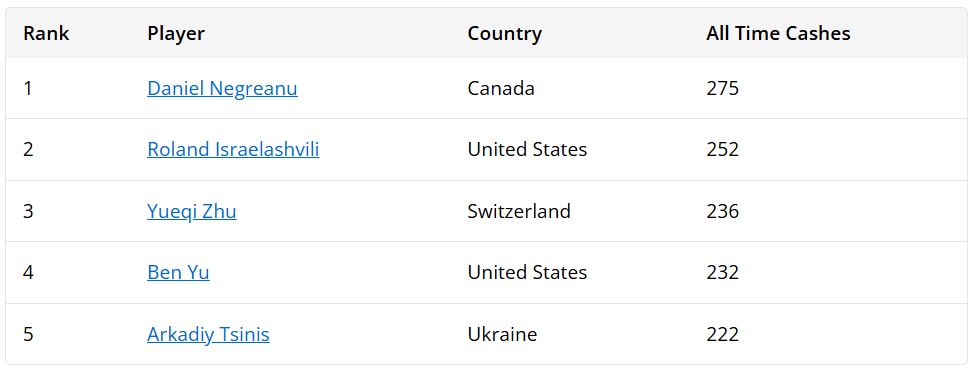
Task: Click rank number 1 cell
Action: (27, 88)
